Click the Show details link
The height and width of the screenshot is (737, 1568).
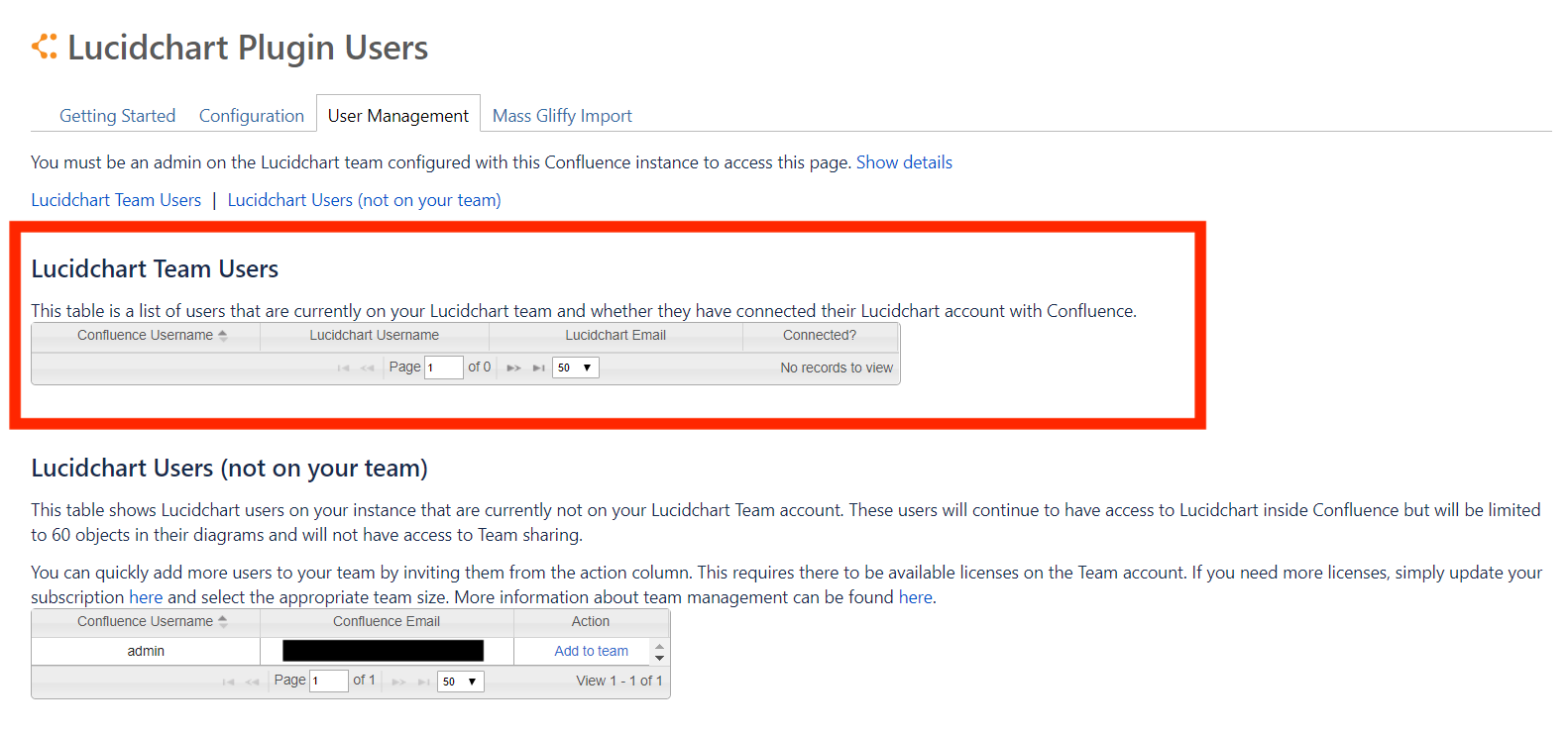[x=904, y=162]
